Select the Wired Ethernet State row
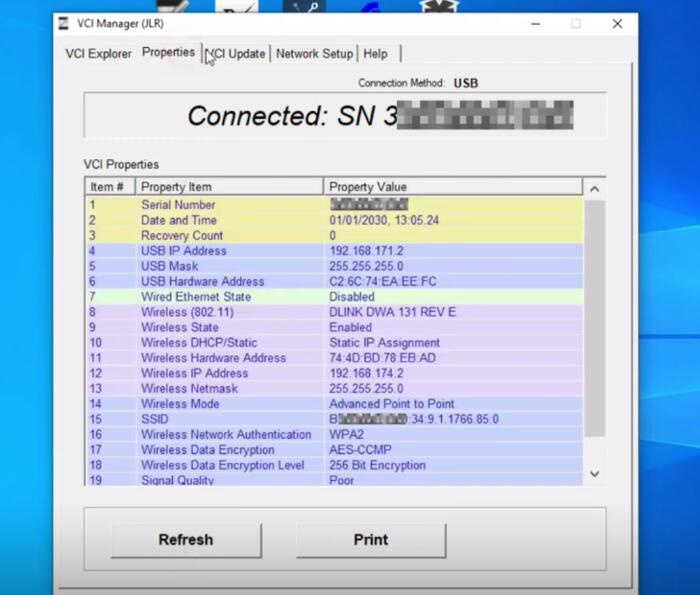 334,297
